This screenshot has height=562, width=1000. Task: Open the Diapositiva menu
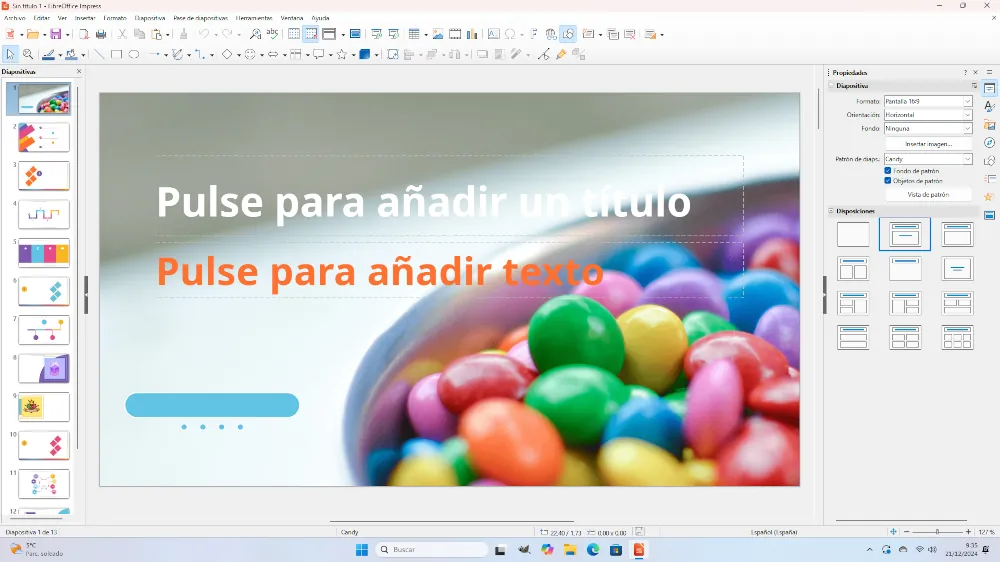click(150, 18)
